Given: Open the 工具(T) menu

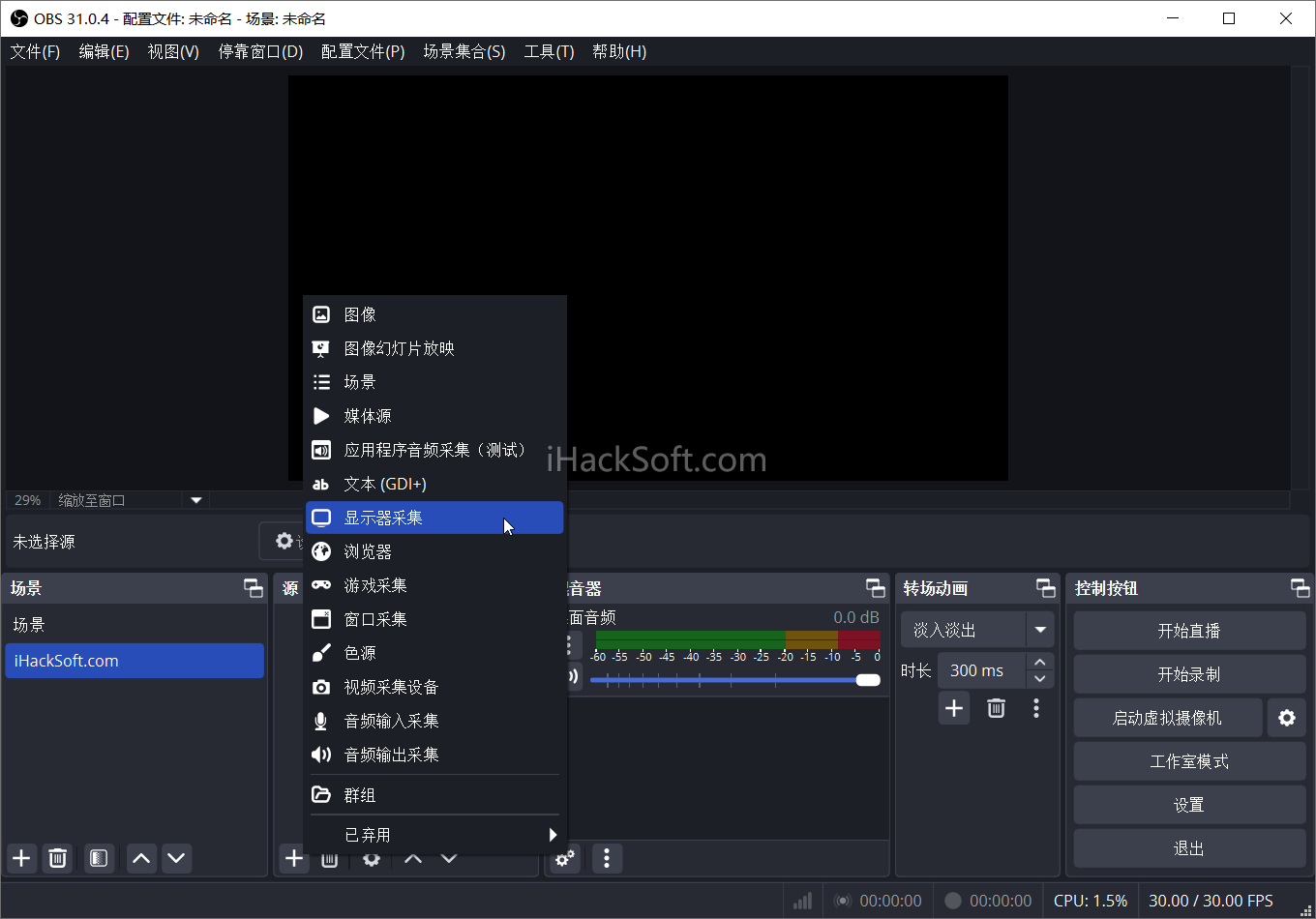Looking at the screenshot, I should click(x=549, y=51).
